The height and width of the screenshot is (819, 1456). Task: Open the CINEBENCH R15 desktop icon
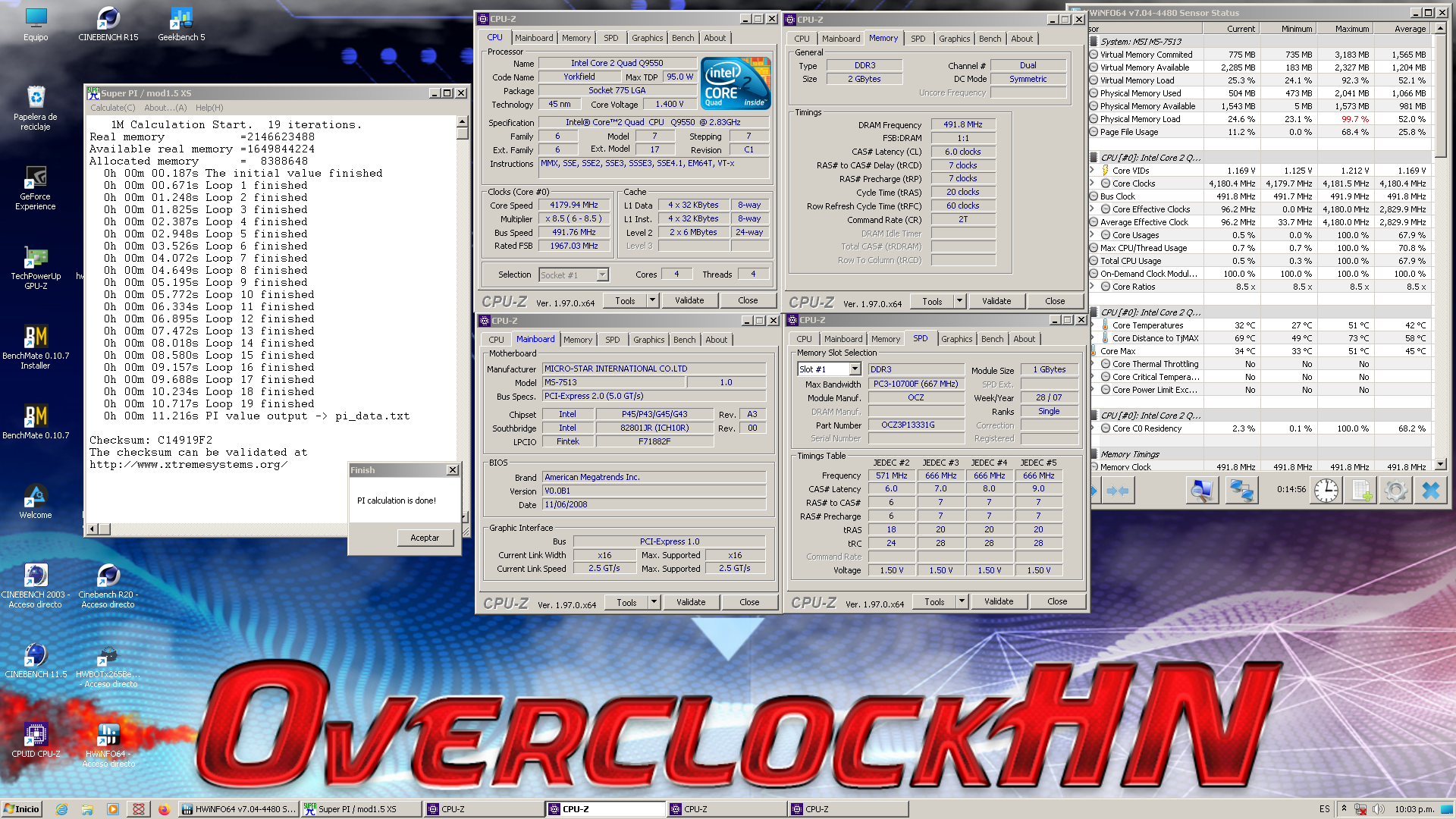point(108,24)
